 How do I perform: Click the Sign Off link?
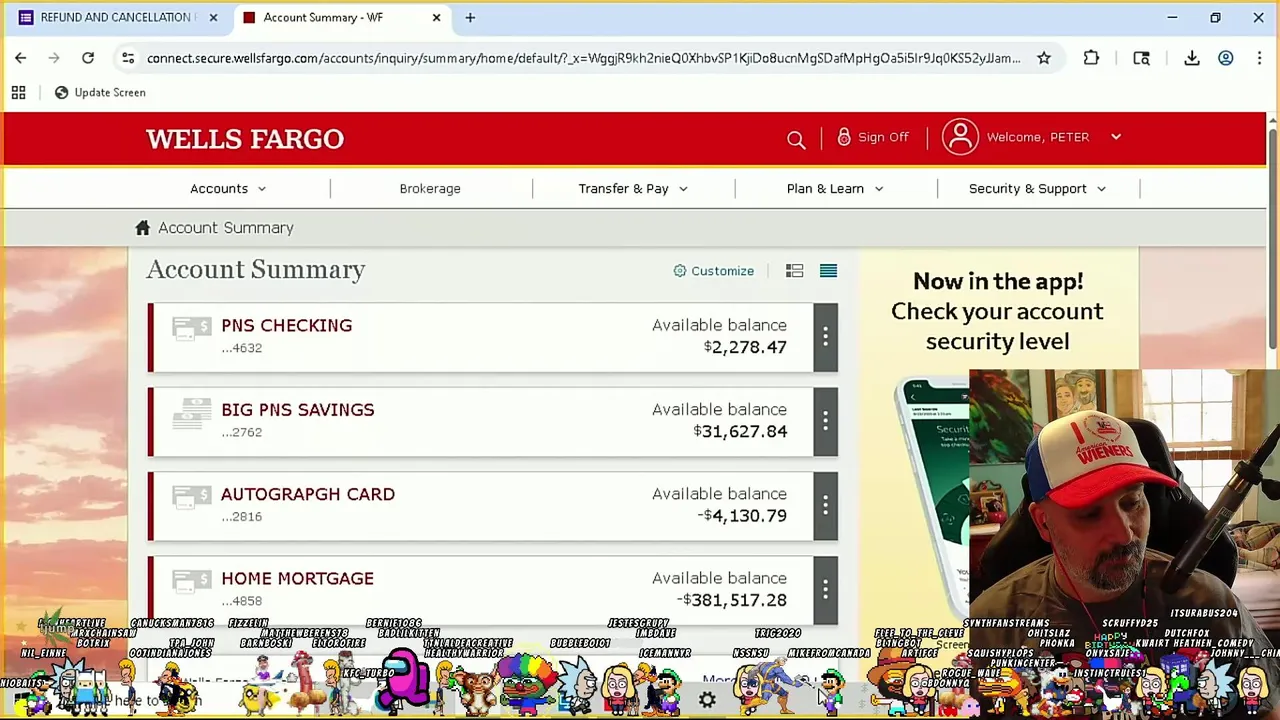coord(883,137)
